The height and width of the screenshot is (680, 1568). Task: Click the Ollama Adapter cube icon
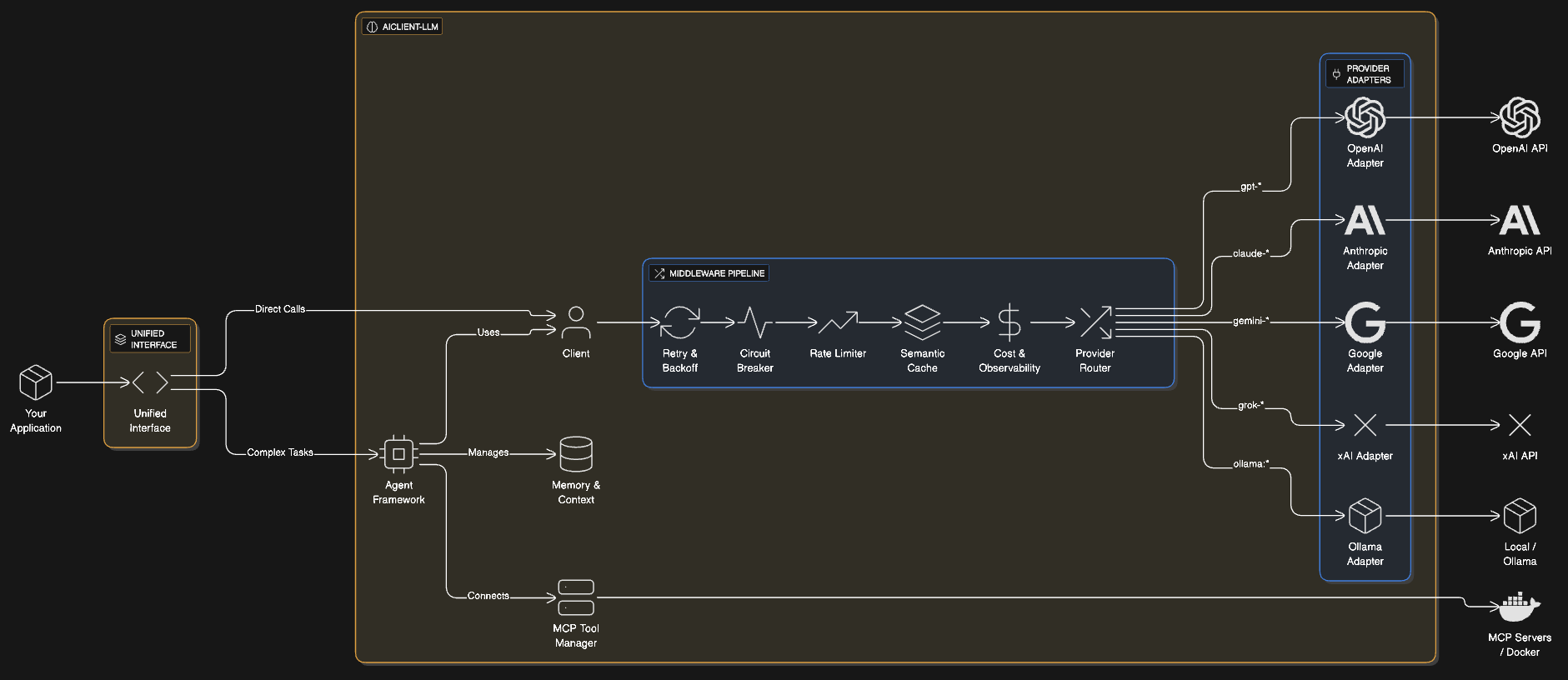click(1365, 516)
